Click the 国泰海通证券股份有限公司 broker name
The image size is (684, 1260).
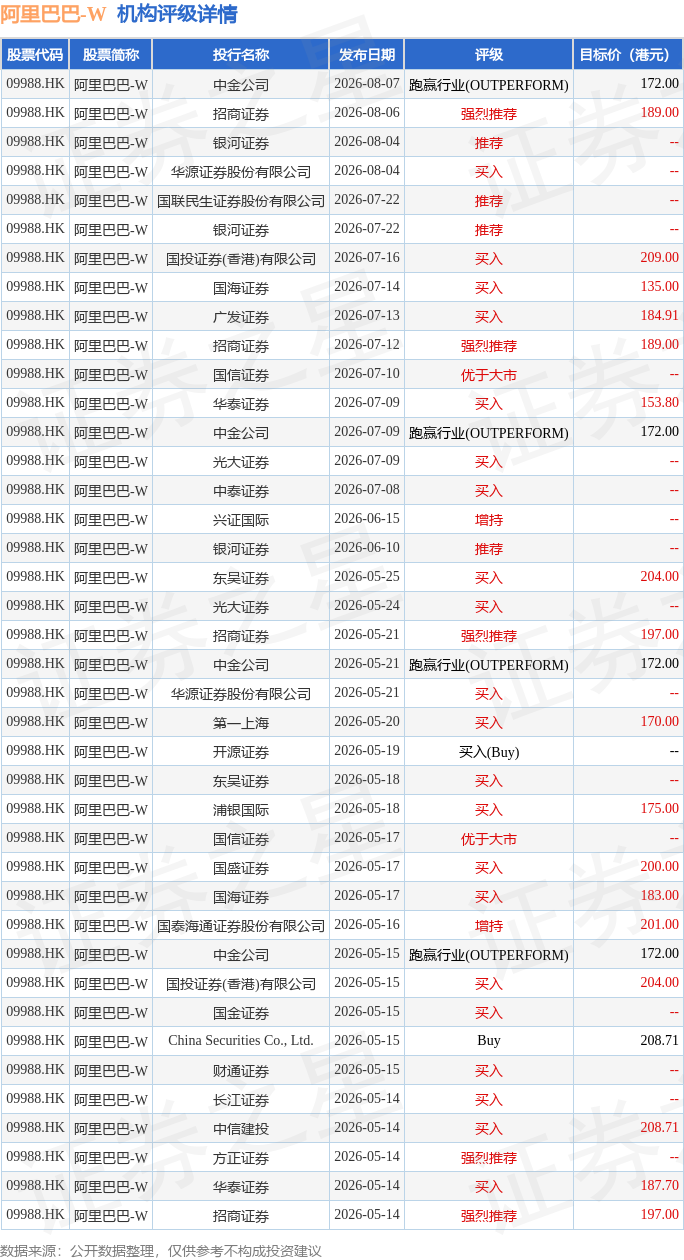(x=241, y=926)
